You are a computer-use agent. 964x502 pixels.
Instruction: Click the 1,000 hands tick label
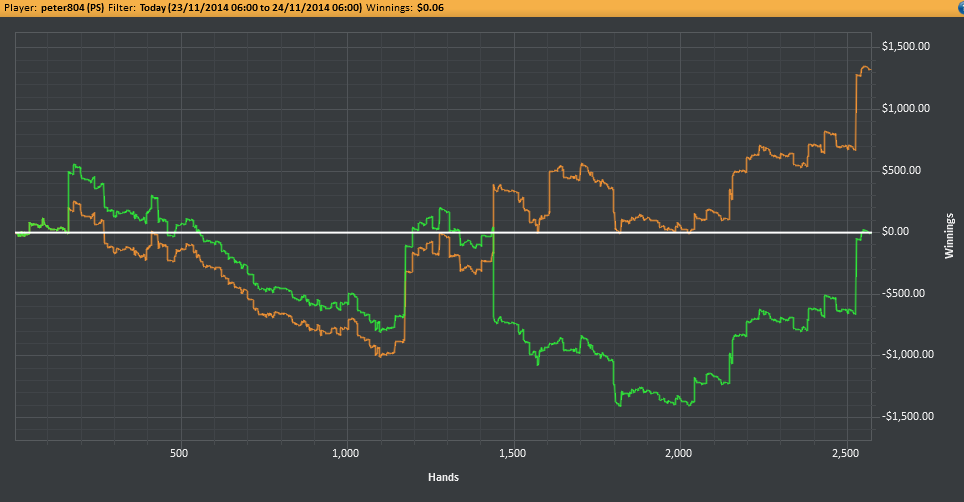coord(346,453)
